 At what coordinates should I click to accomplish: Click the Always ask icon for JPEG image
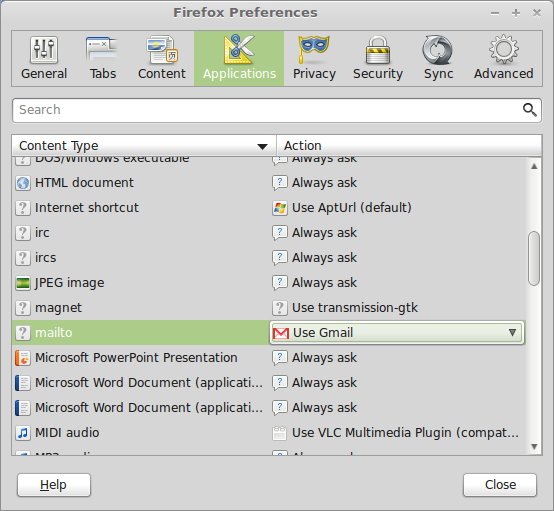(x=280, y=283)
